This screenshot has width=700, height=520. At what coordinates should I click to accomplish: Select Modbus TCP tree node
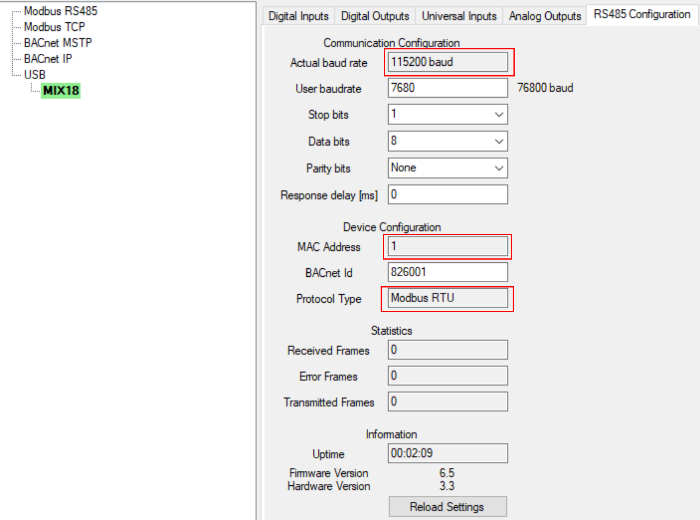pos(54,27)
